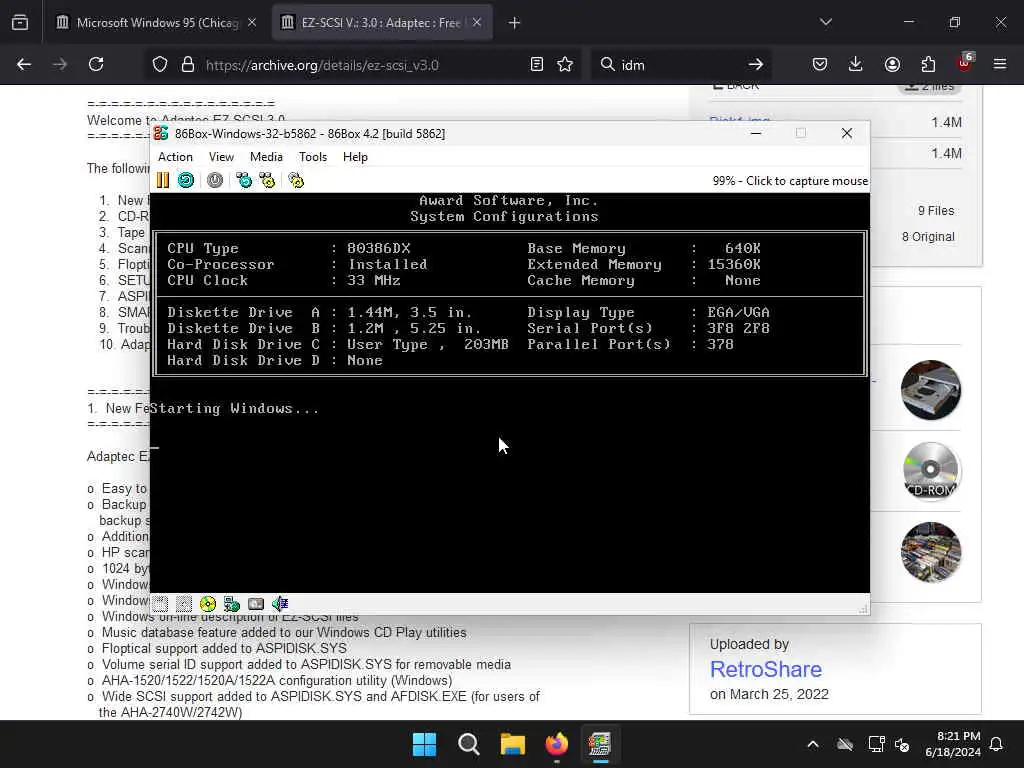1024x768 pixels.
Task: Click the uBlock extension icon with badge
Action: click(965, 63)
